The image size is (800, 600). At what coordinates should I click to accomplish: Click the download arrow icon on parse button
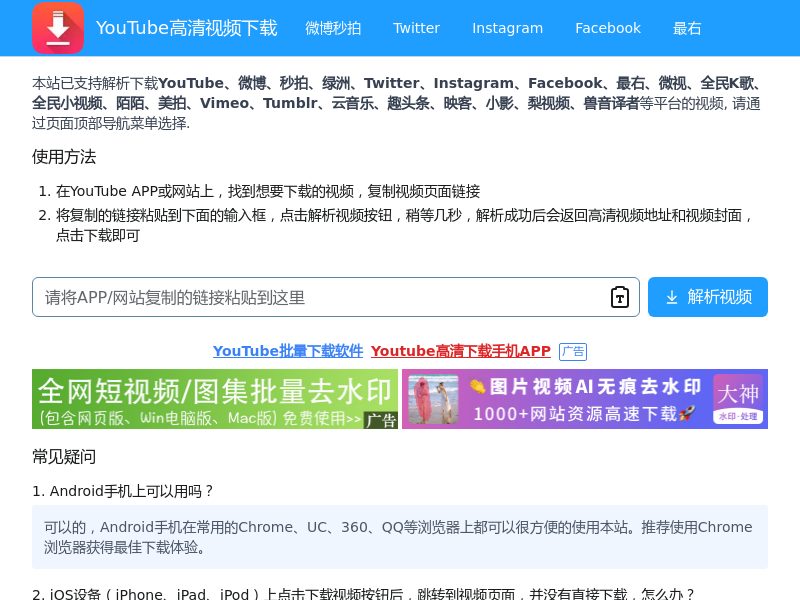672,297
